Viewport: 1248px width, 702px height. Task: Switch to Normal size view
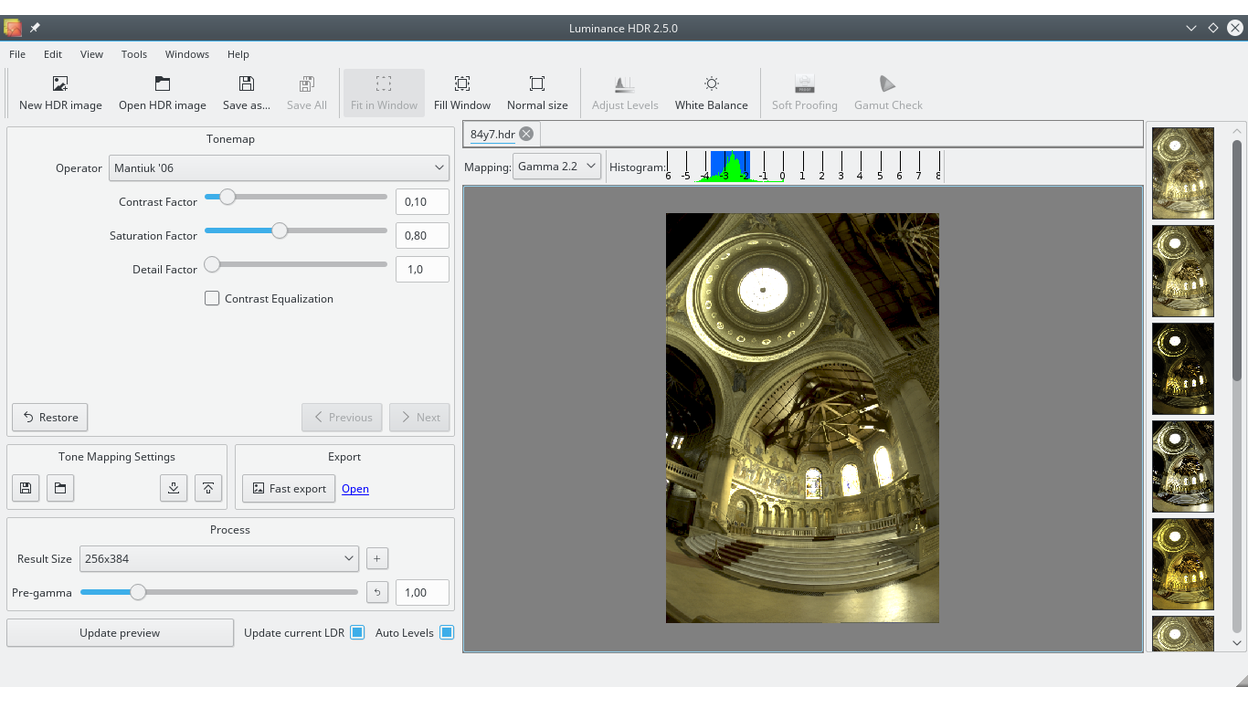click(537, 92)
